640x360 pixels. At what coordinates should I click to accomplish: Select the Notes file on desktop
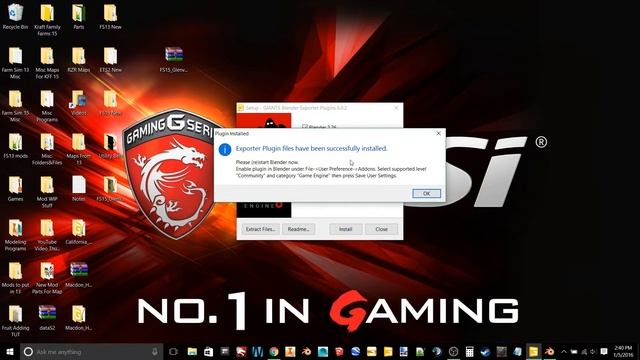(x=79, y=189)
